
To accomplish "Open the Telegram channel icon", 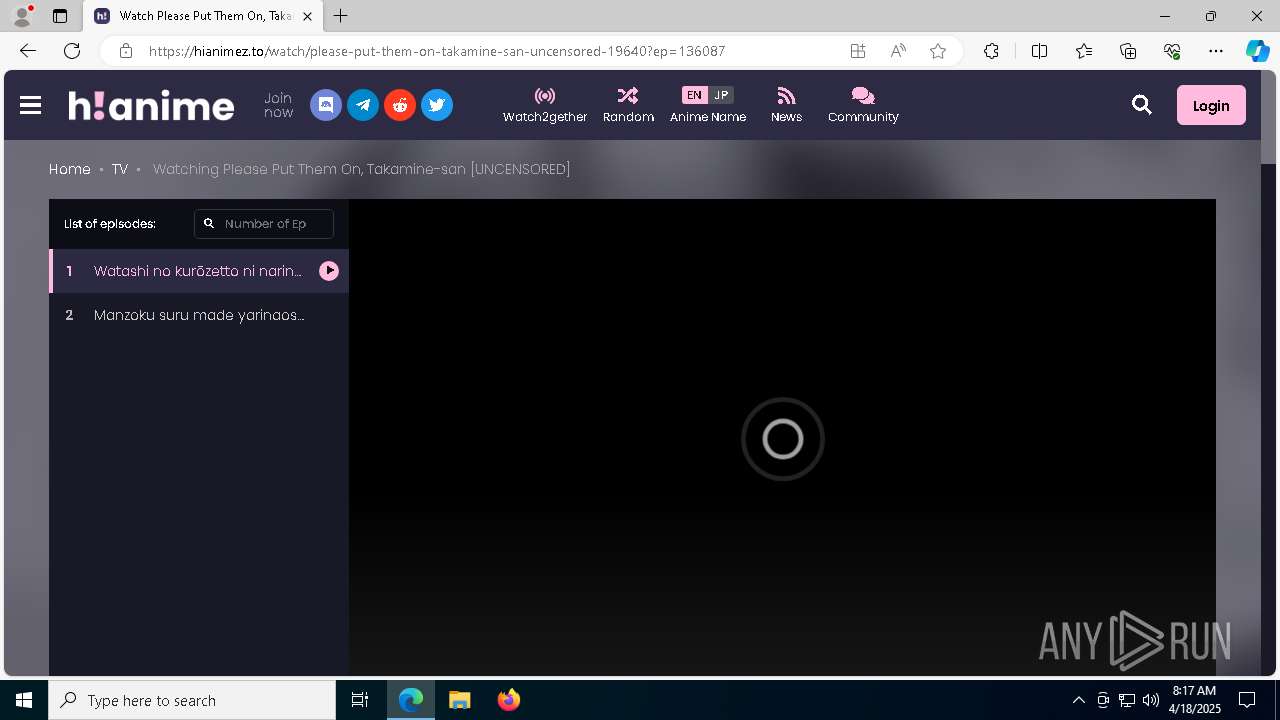I will (363, 105).
